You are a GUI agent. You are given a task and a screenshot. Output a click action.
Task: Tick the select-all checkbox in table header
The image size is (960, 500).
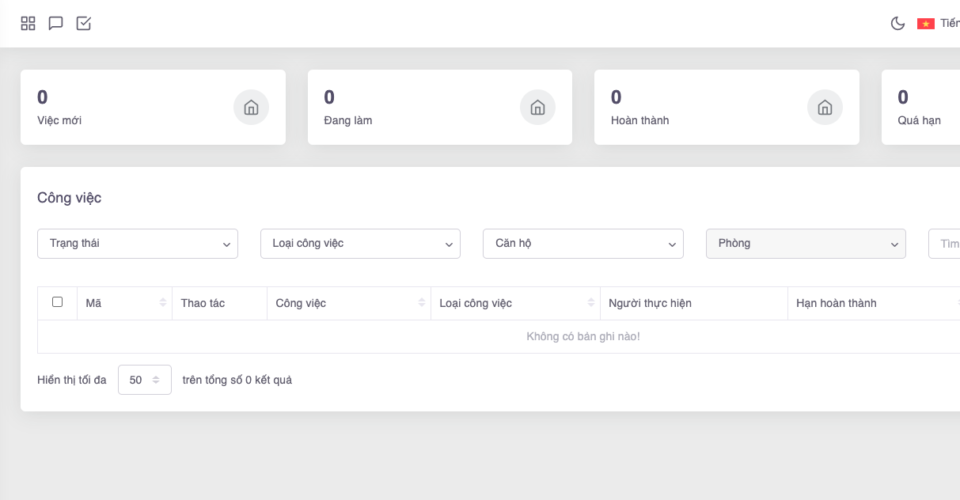57,302
